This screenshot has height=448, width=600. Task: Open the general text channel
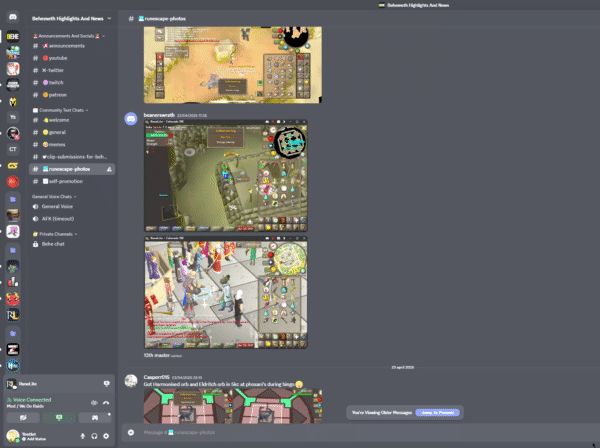tap(72, 132)
